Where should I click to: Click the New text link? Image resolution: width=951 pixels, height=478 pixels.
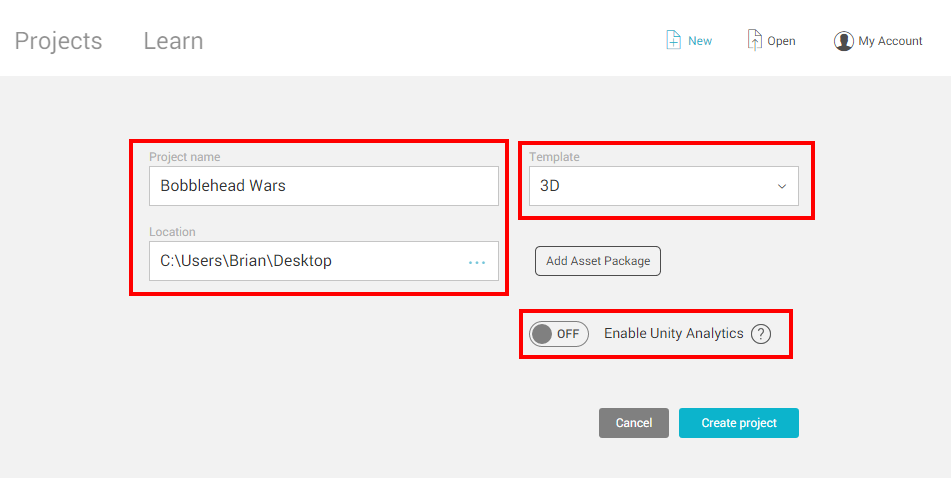pyautogui.click(x=700, y=41)
